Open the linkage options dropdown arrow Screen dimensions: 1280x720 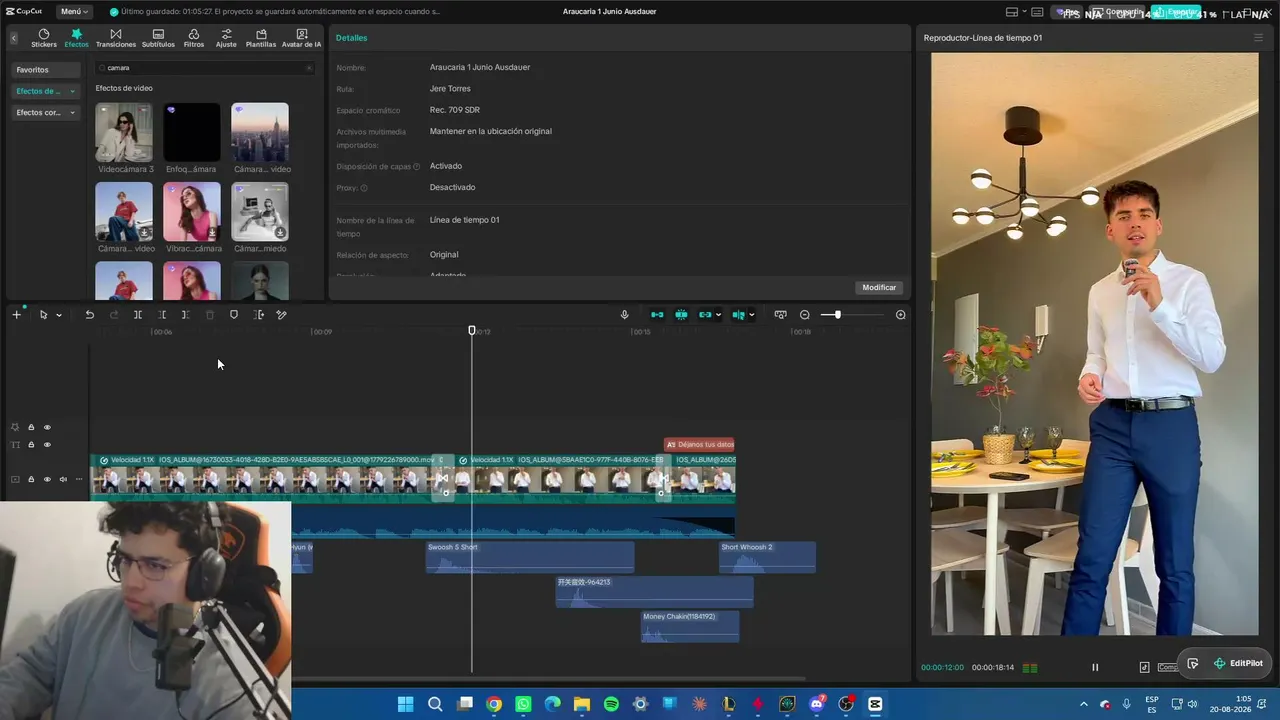[x=718, y=315]
